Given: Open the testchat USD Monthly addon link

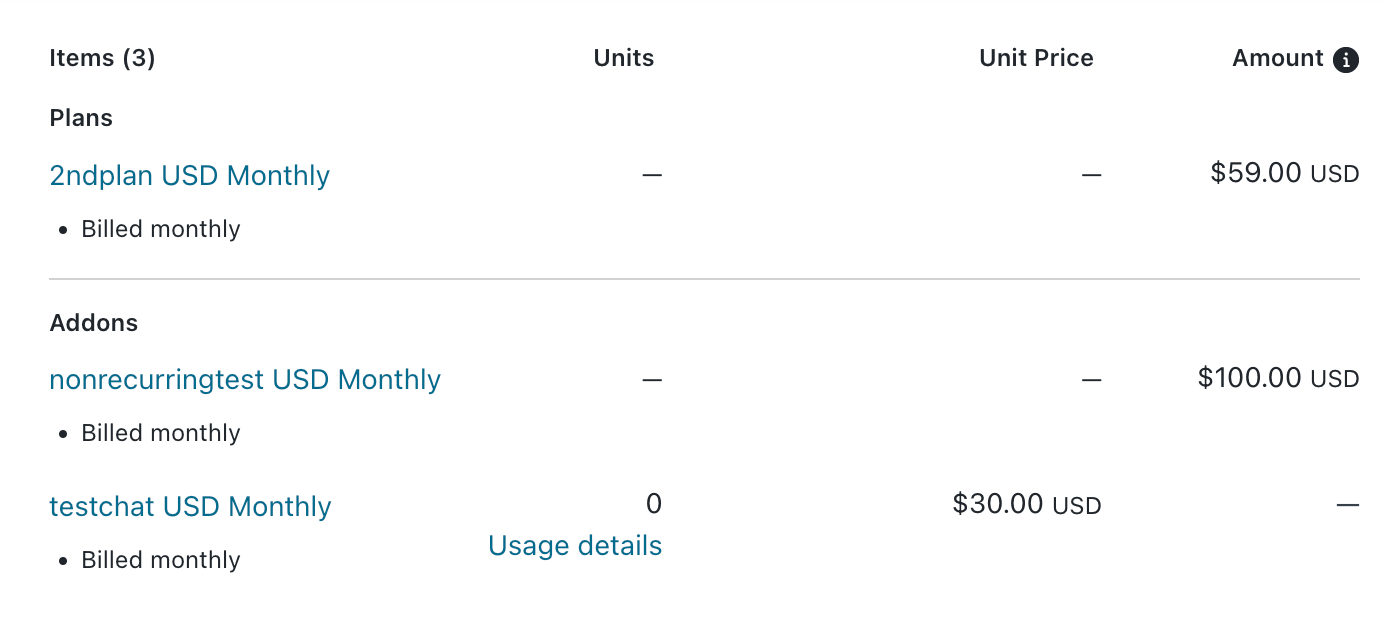Looking at the screenshot, I should [x=190, y=507].
